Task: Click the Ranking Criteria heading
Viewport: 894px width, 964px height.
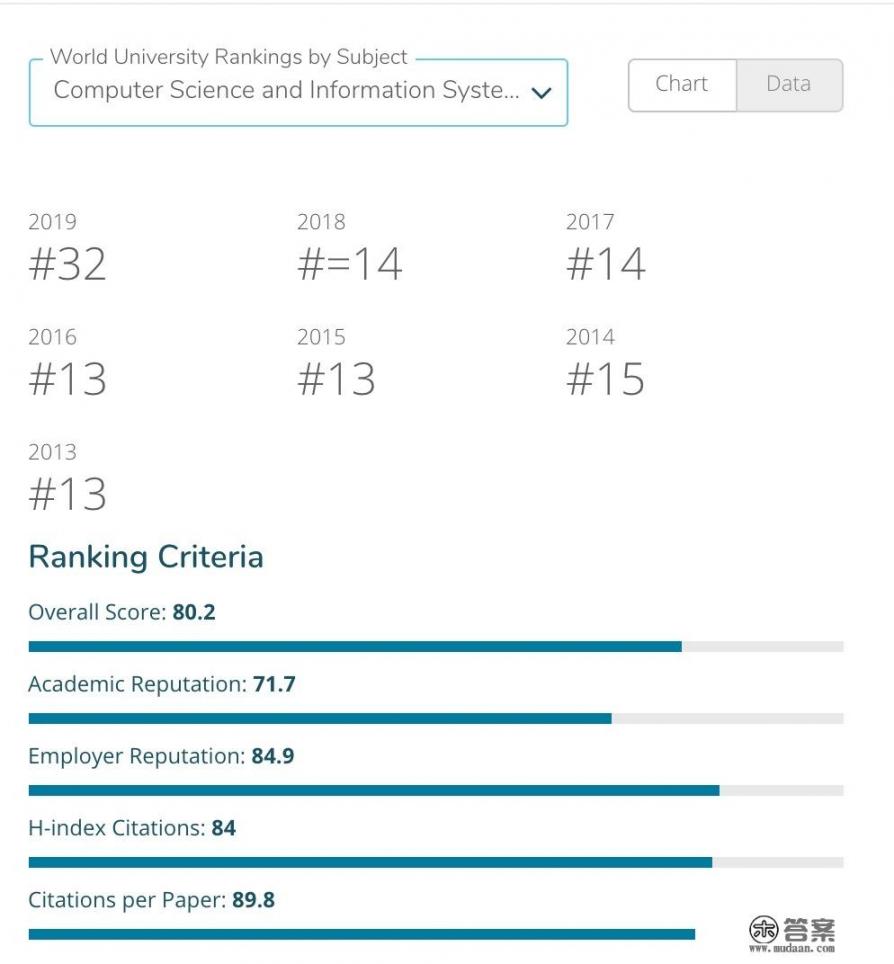Action: (146, 557)
